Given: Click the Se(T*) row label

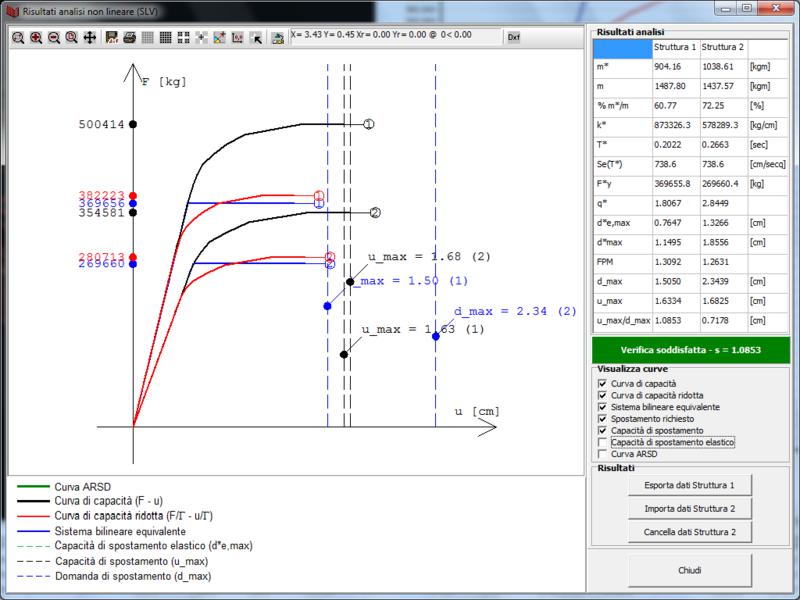Looking at the screenshot, I should 623,164.
